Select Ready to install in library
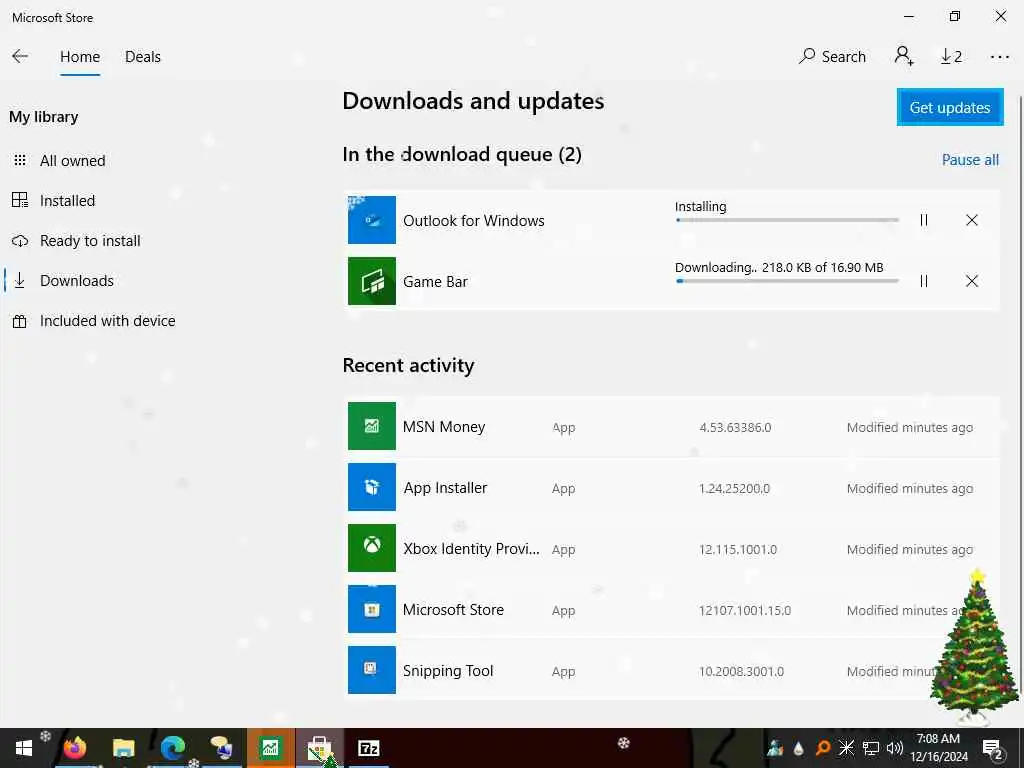 90,241
